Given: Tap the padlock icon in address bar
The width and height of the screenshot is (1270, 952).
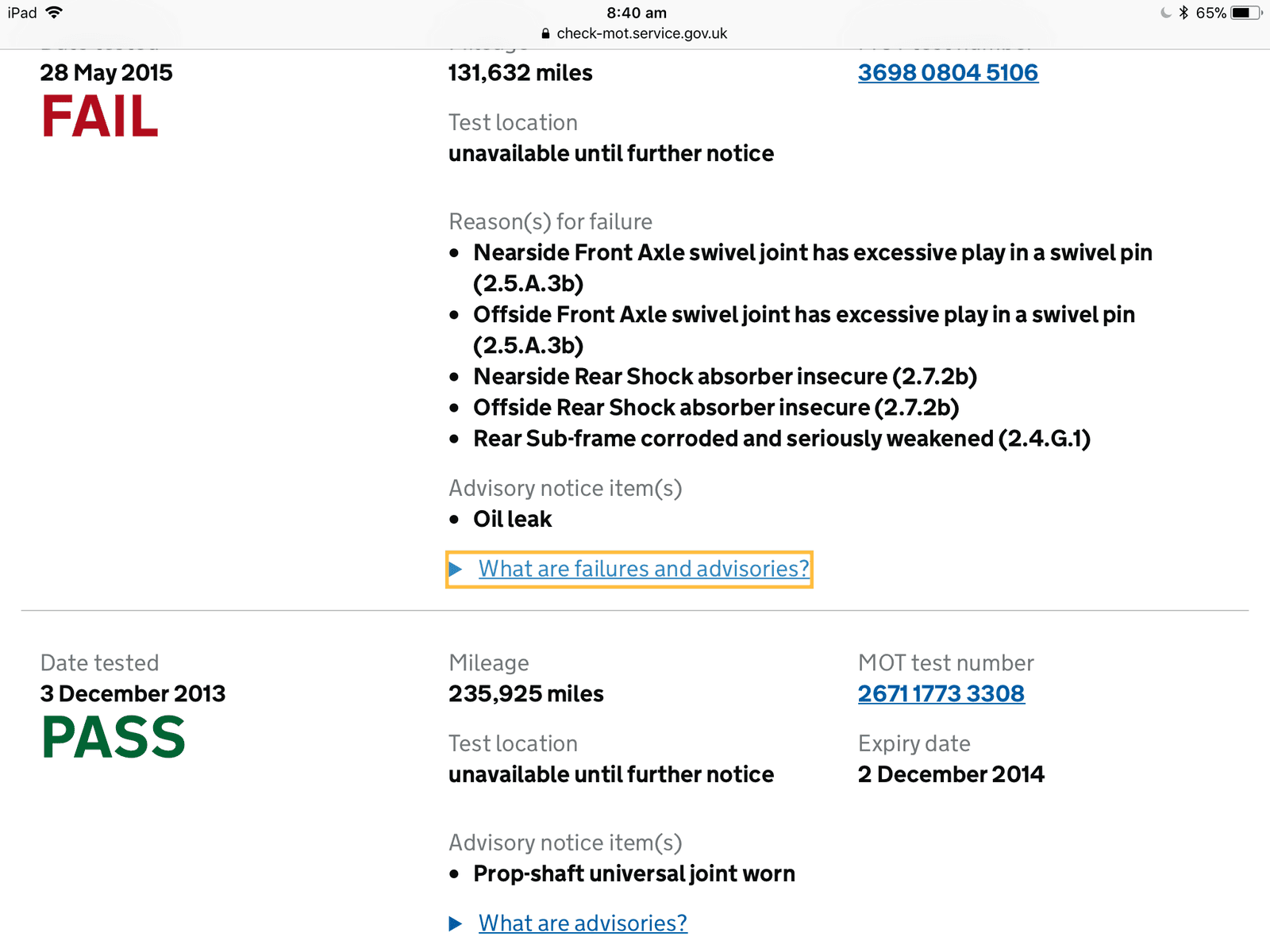Looking at the screenshot, I should click(x=545, y=33).
